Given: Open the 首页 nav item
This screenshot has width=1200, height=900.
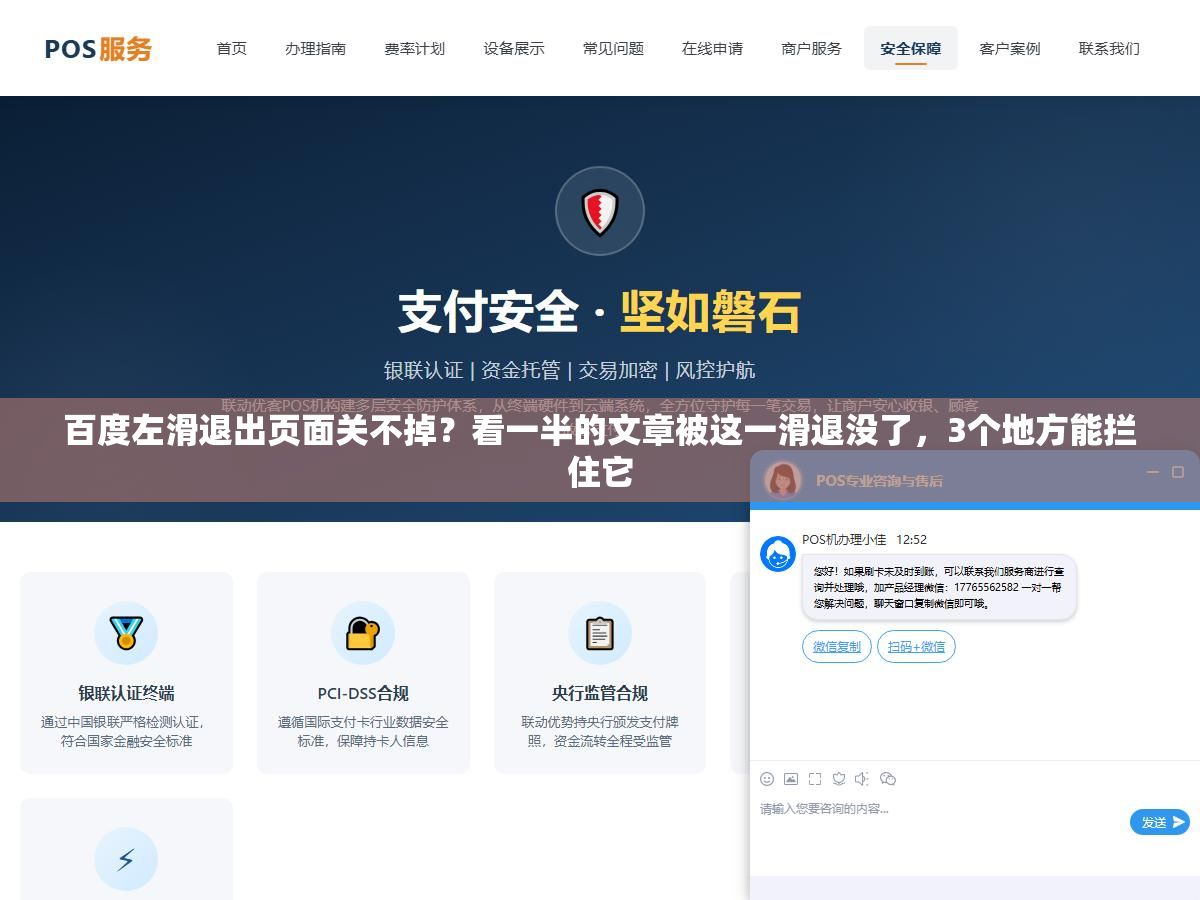Looking at the screenshot, I should [232, 48].
